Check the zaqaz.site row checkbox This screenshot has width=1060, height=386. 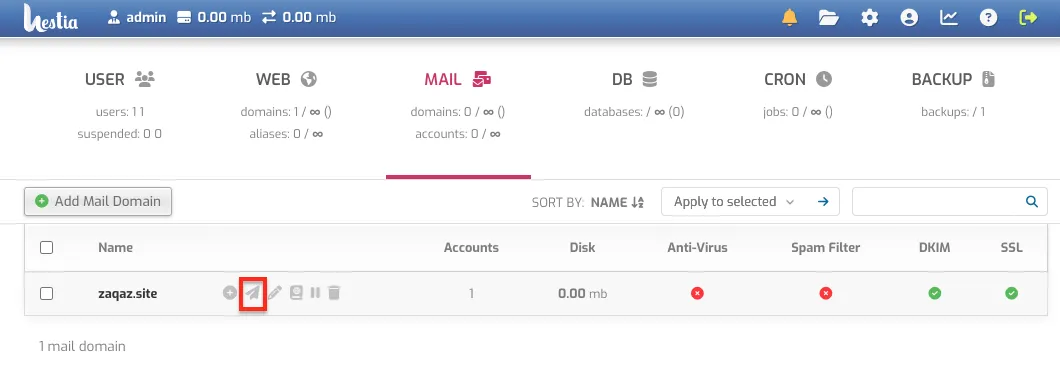coord(46,293)
